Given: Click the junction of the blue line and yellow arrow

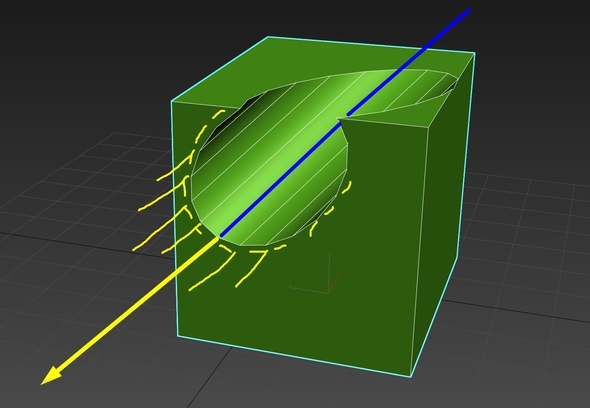Looking at the screenshot, I should pos(219,236).
